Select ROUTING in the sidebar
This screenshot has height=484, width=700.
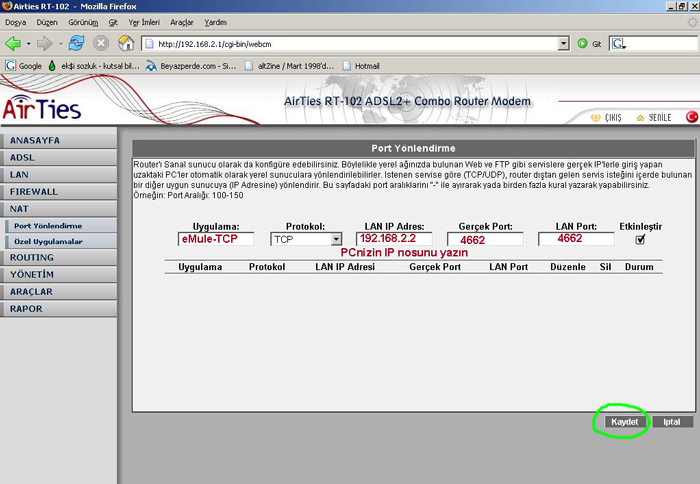(58, 258)
